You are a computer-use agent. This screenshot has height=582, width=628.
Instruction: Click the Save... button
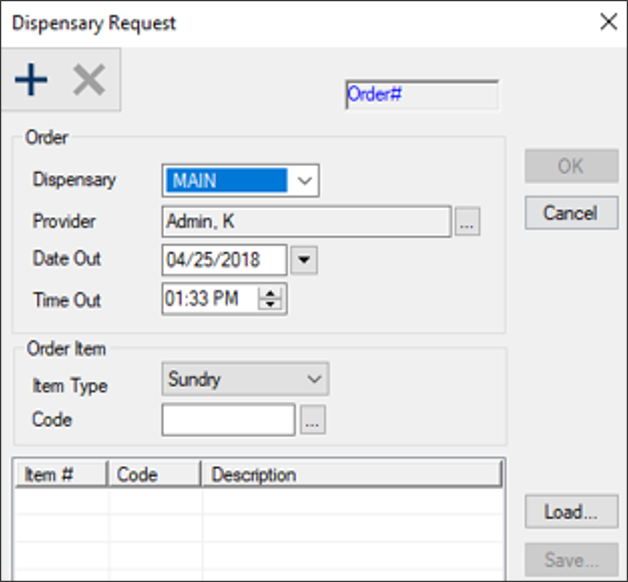[571, 562]
